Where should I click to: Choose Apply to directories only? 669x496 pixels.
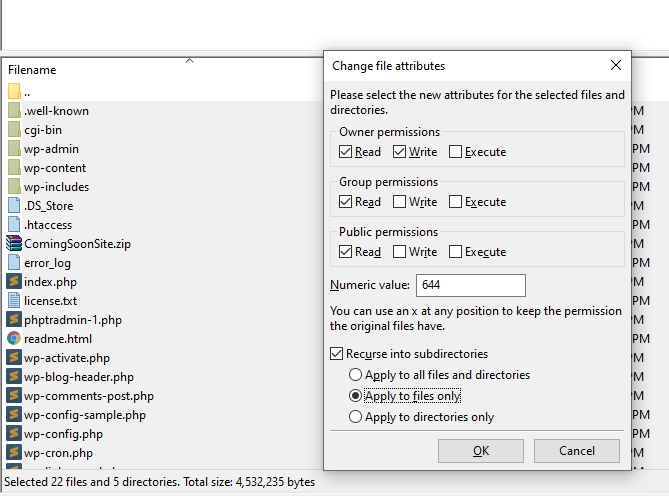coord(356,417)
